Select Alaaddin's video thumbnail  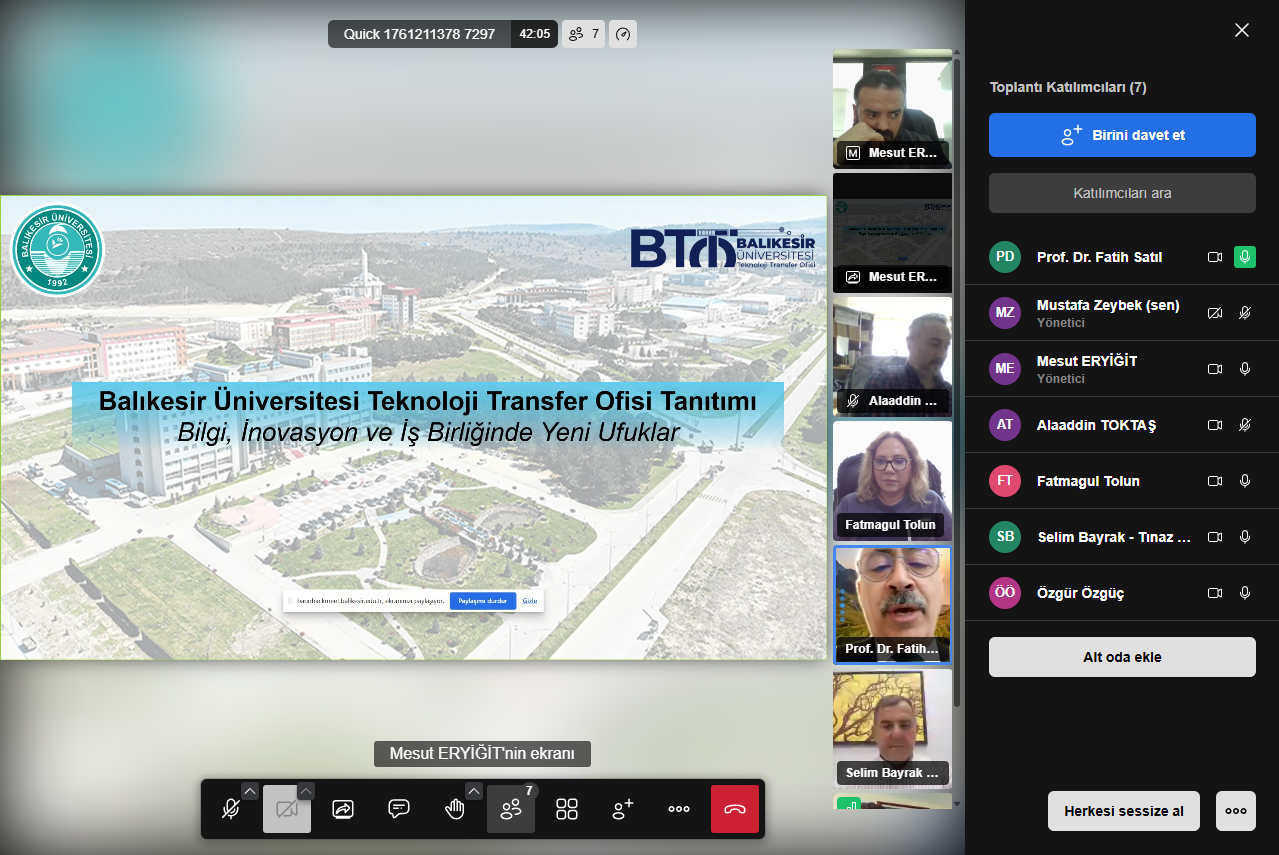coord(892,356)
